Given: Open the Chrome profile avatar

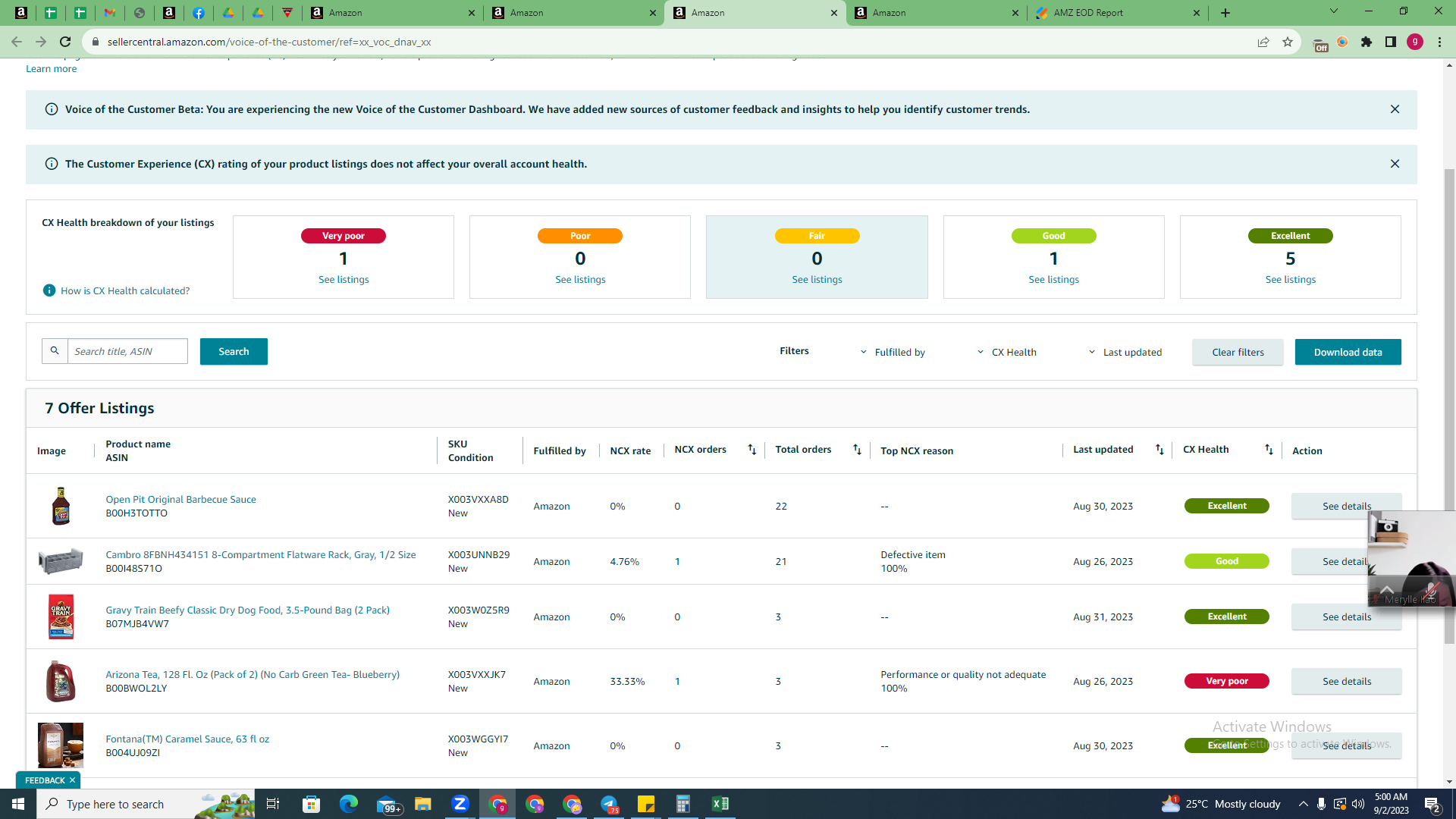Looking at the screenshot, I should pyautogui.click(x=1415, y=42).
